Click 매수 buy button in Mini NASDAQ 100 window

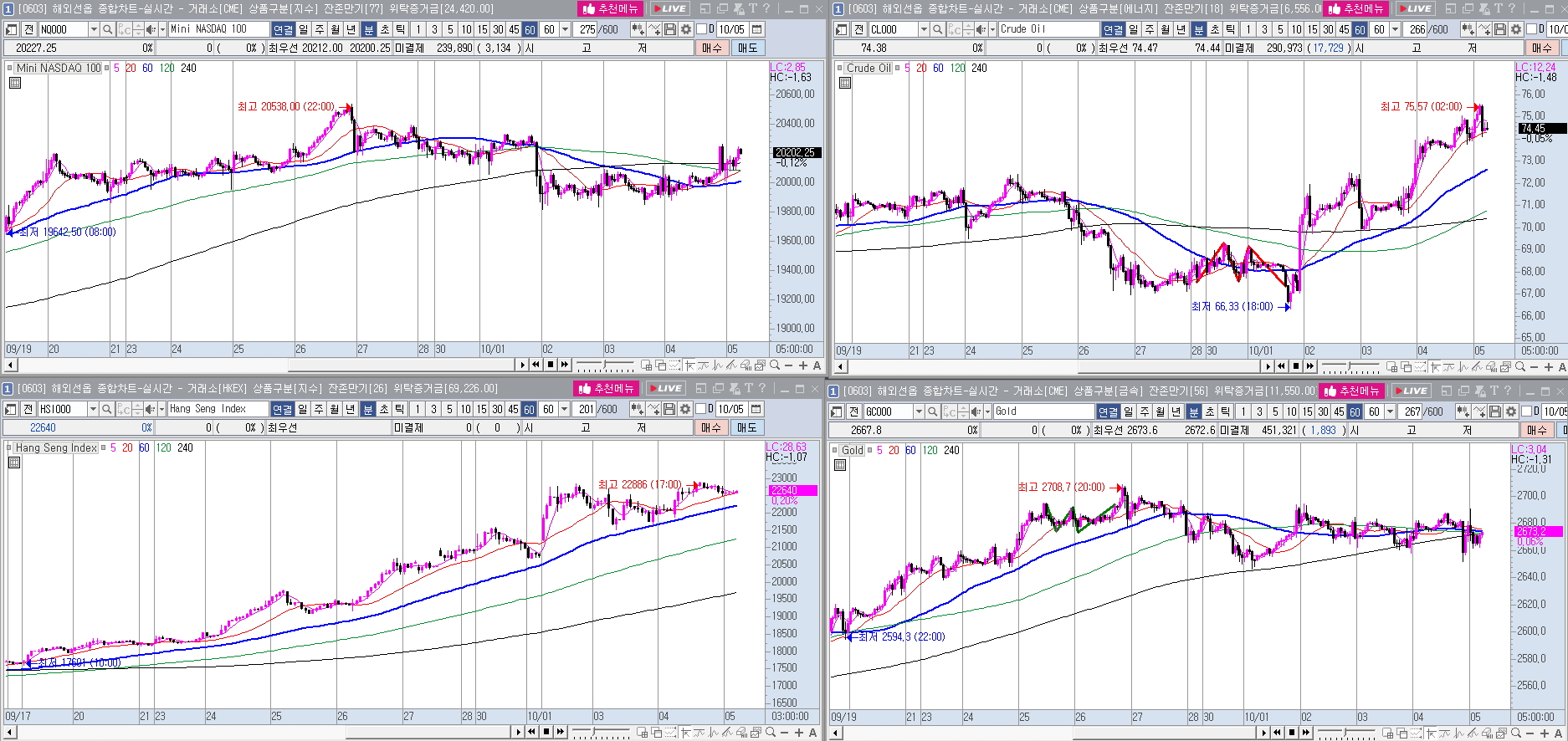click(712, 48)
